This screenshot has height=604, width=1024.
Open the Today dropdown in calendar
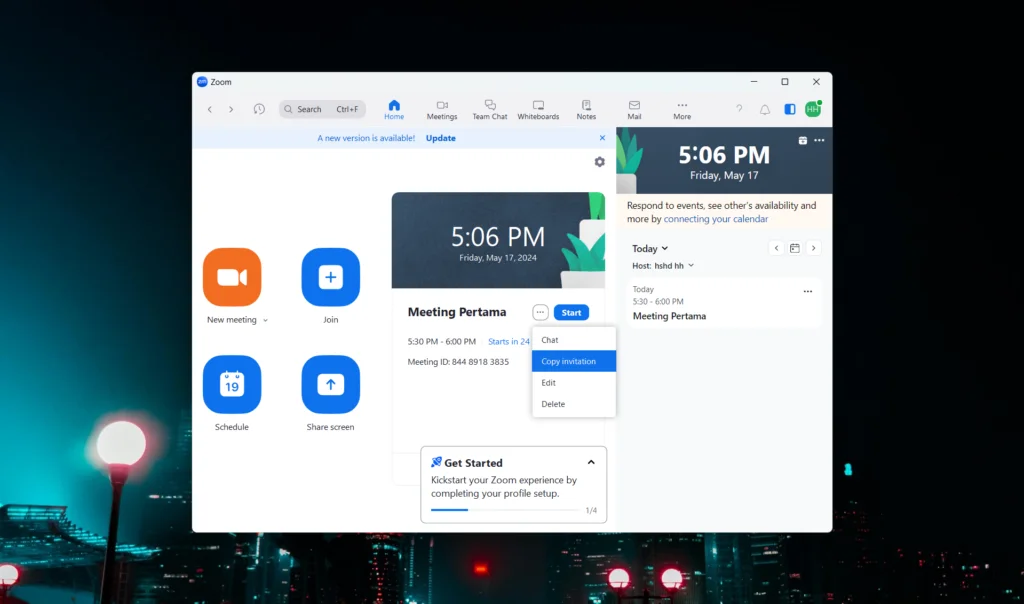(x=650, y=249)
